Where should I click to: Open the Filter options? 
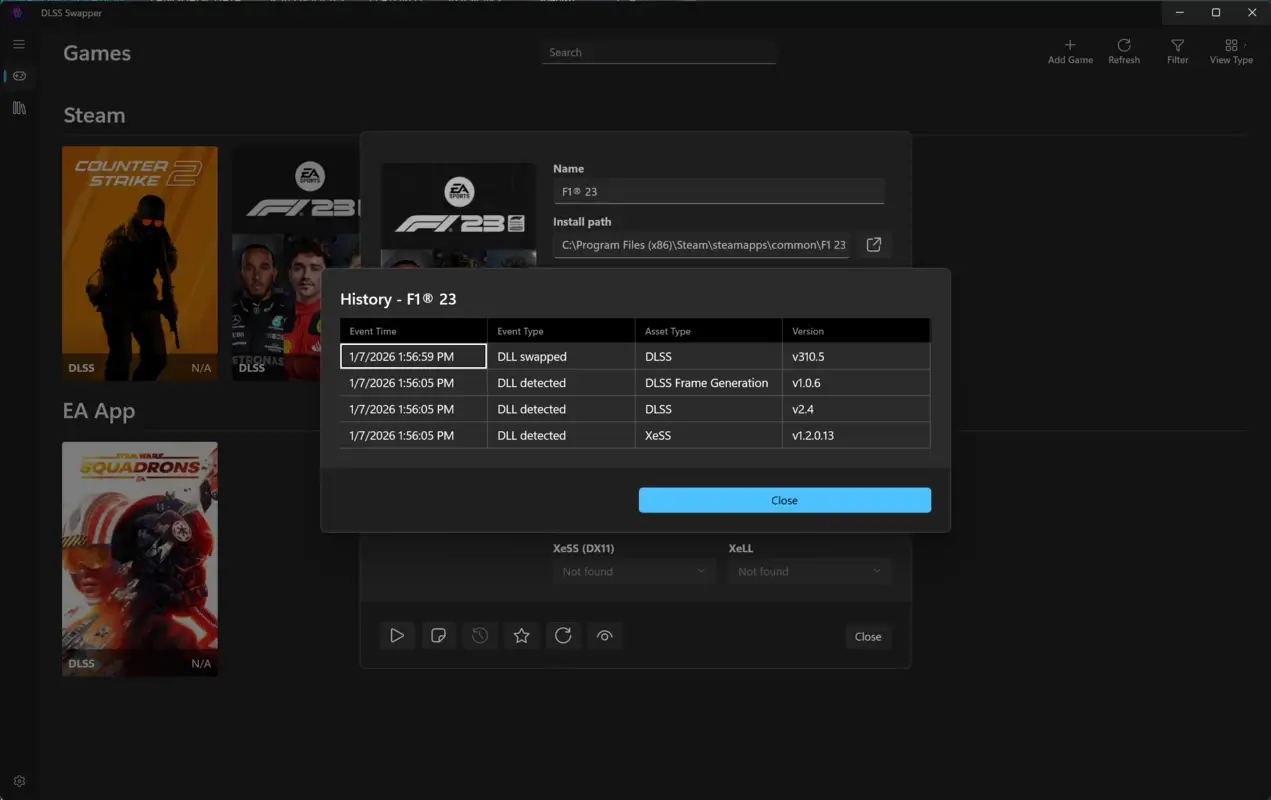coord(1177,50)
